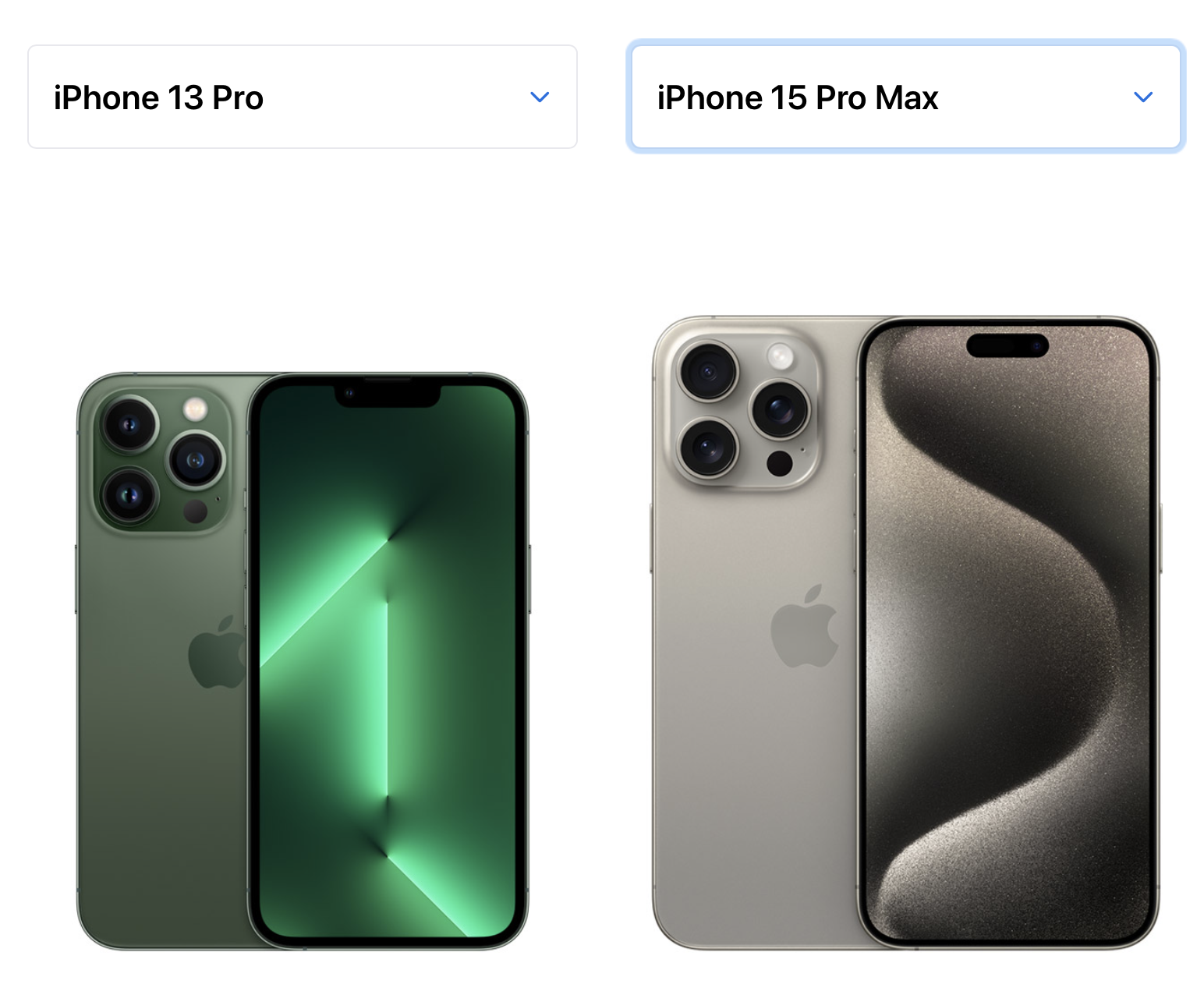The width and height of the screenshot is (1204, 984).
Task: Click the iPhone 15 Pro Max label text
Action: coord(797,98)
